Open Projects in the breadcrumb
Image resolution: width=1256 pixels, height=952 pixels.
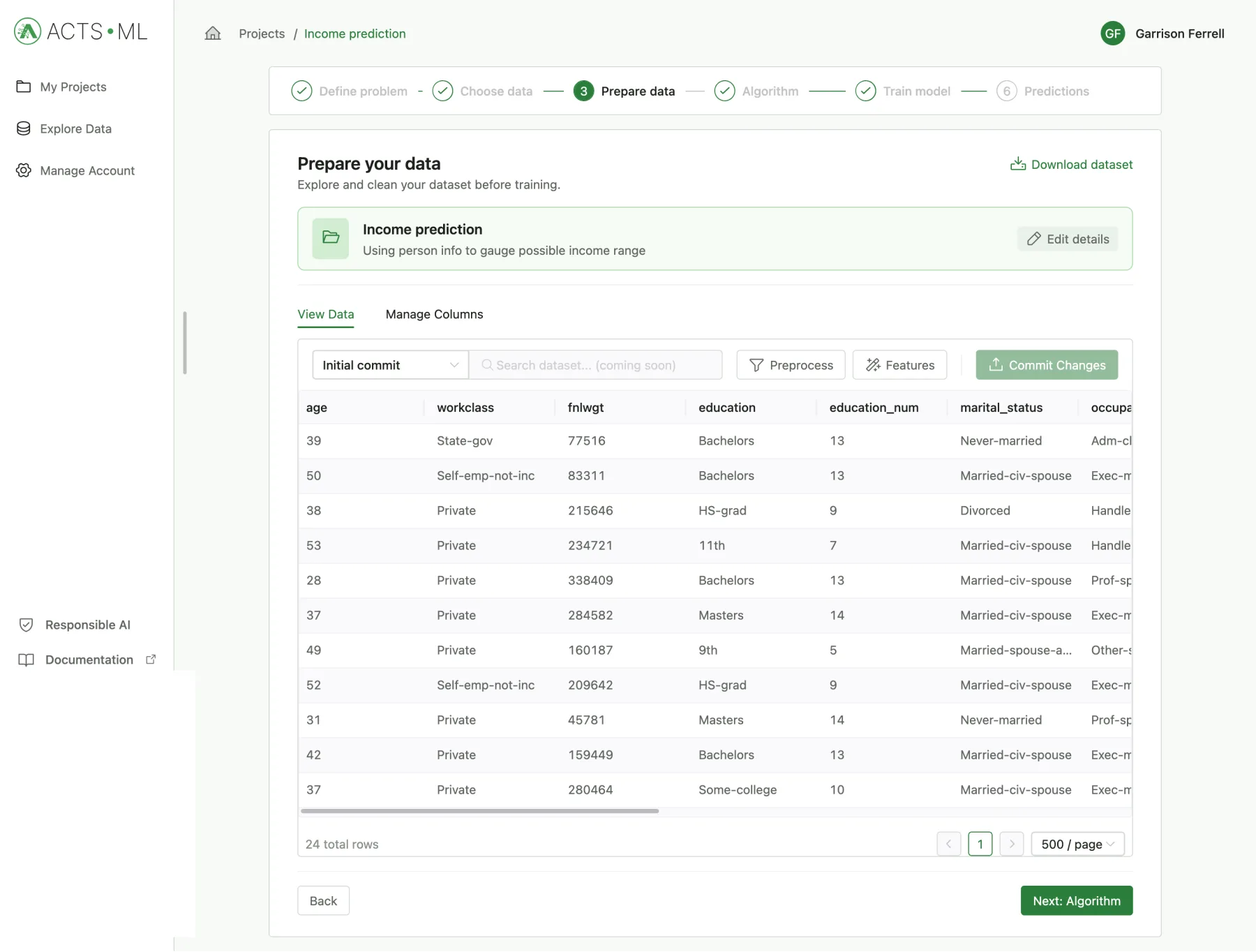(262, 34)
